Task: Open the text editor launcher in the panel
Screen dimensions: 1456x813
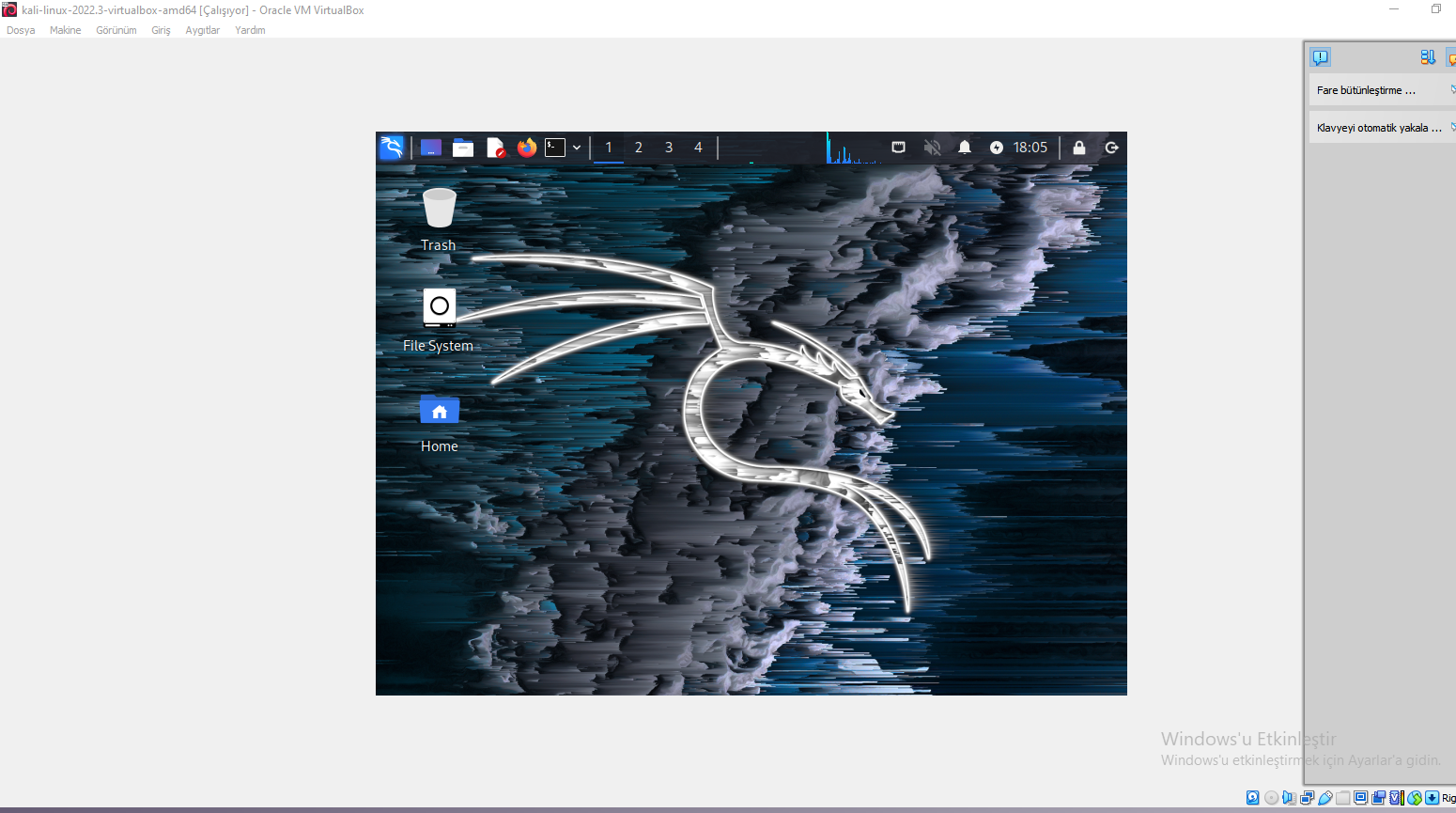Action: [495, 148]
